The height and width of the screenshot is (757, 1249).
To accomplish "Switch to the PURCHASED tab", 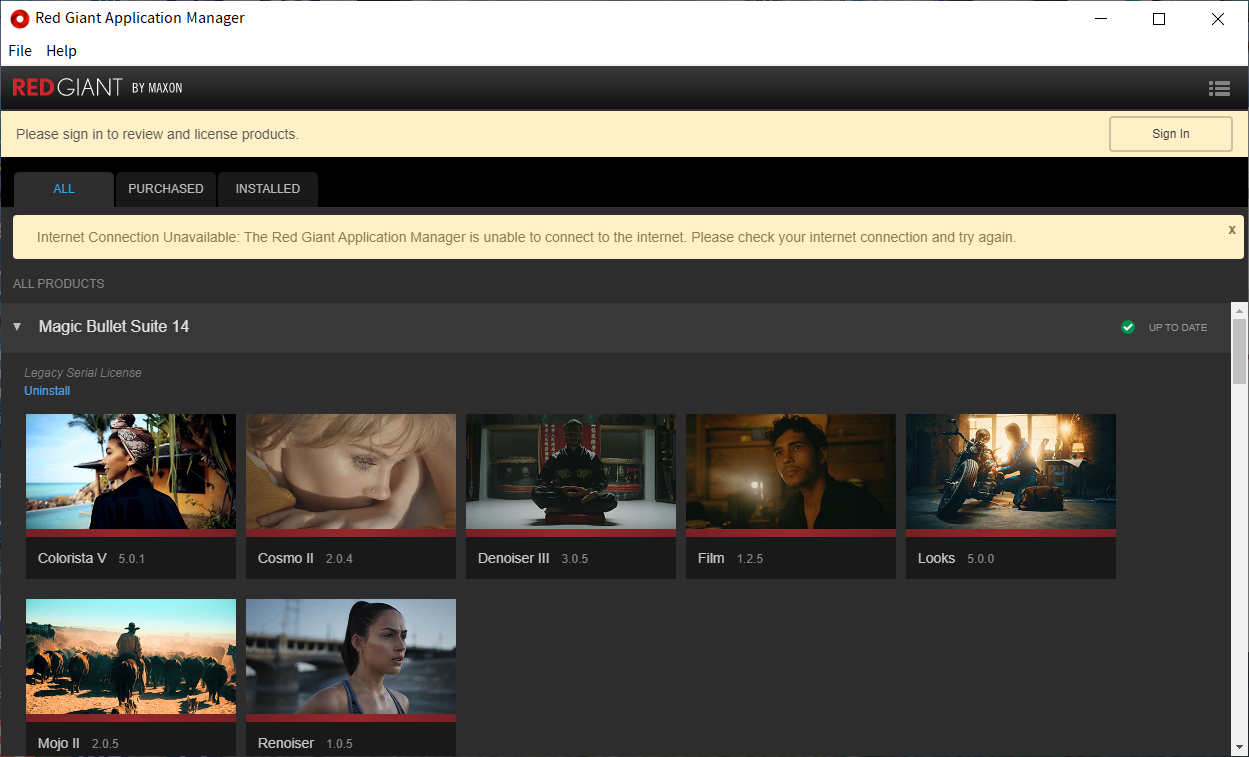I will click(166, 189).
